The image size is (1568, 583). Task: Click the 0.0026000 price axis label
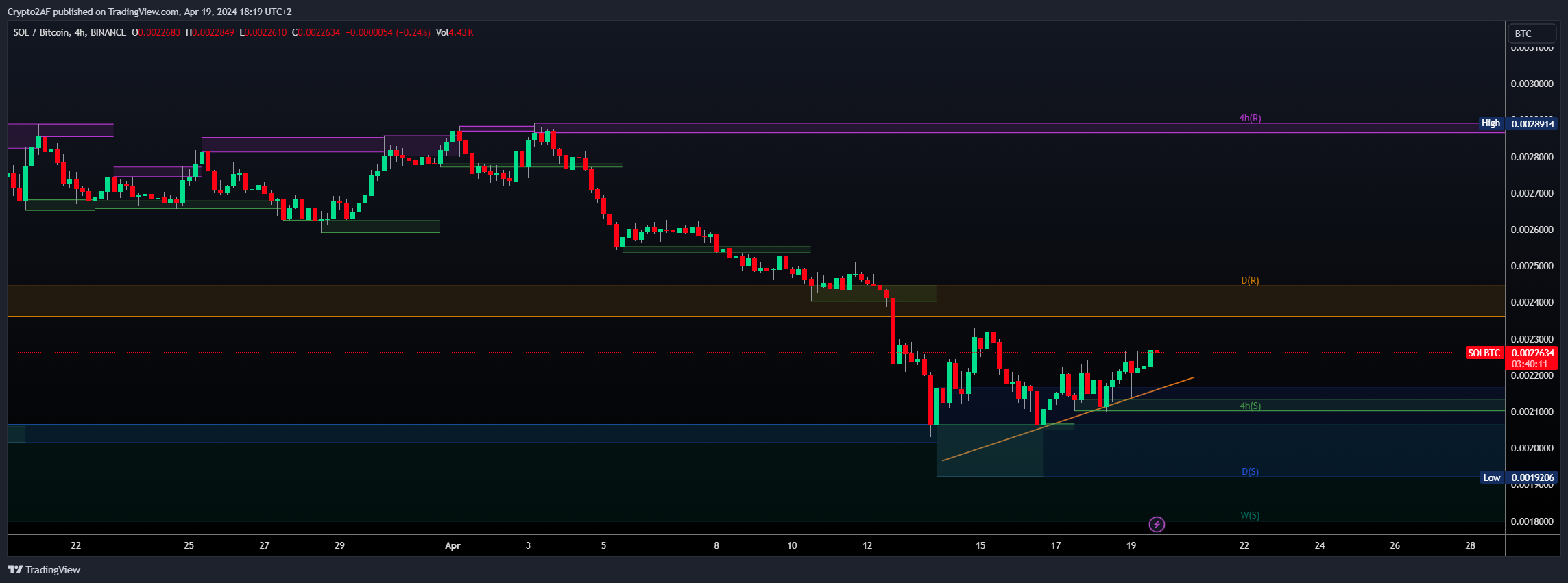[1532, 230]
